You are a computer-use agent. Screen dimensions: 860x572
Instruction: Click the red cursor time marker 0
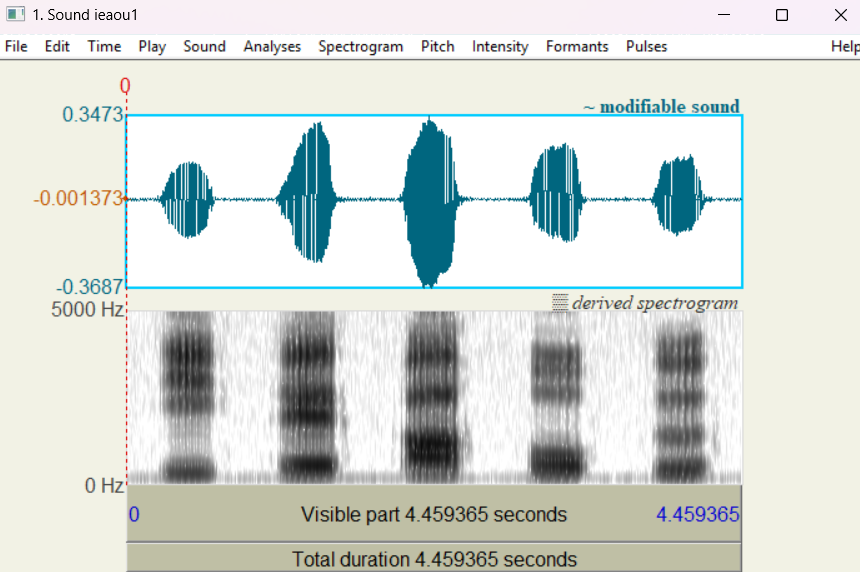125,86
